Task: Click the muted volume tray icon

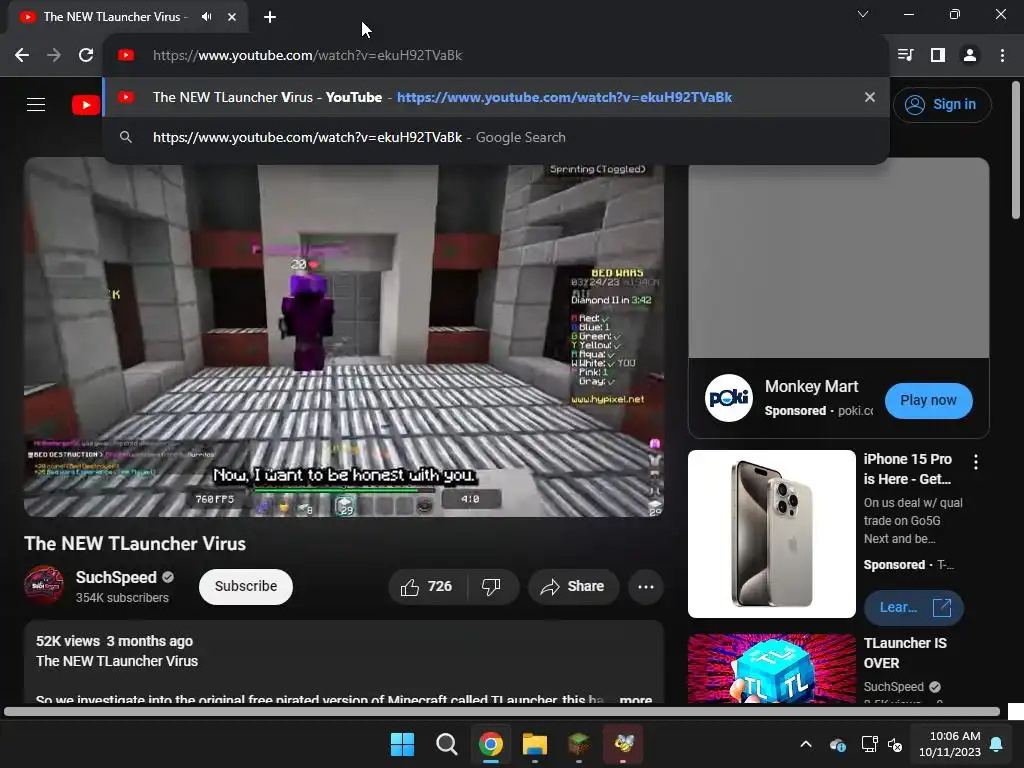Action: (895, 744)
